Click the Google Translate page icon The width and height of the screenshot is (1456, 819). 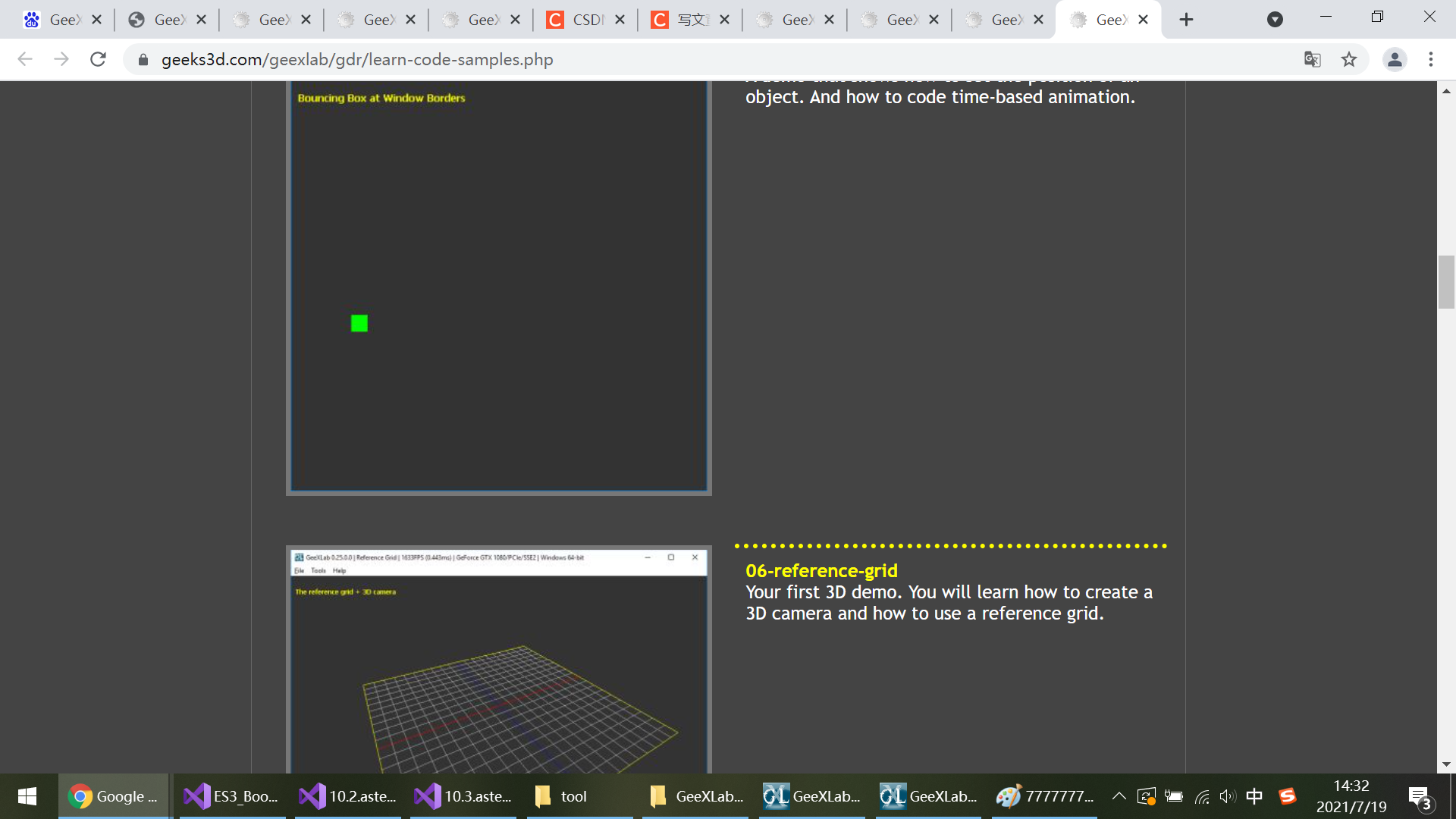pos(1312,59)
